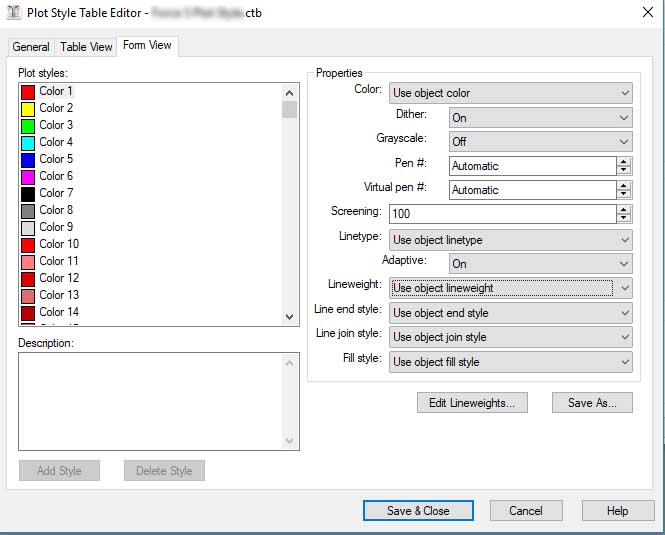Click the Plot Style Table Editor title icon
This screenshot has height=535, width=665.
click(13, 13)
